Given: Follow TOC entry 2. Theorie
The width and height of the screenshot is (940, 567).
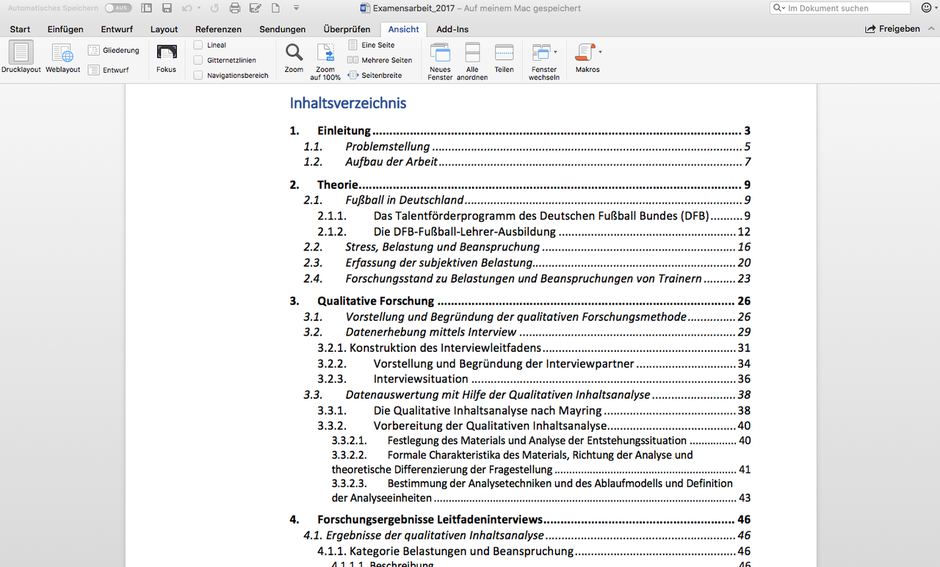Looking at the screenshot, I should [520, 185].
